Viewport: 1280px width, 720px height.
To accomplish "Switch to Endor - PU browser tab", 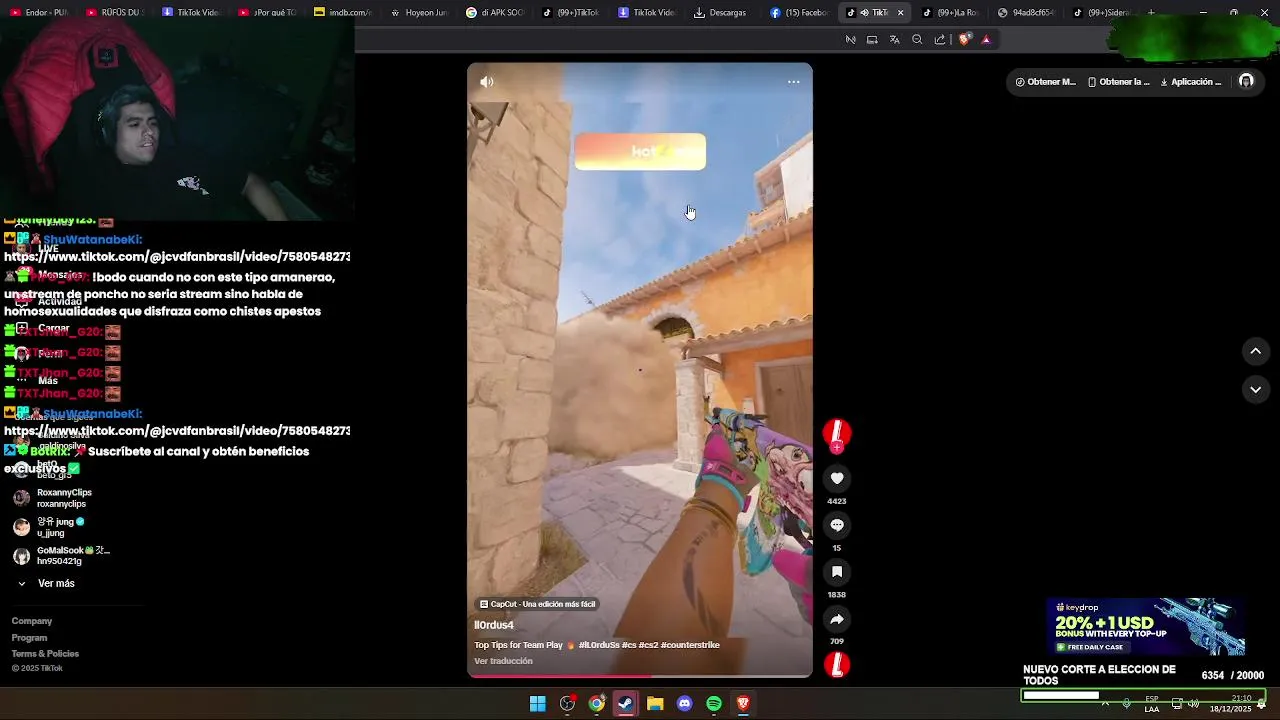I will tap(39, 13).
